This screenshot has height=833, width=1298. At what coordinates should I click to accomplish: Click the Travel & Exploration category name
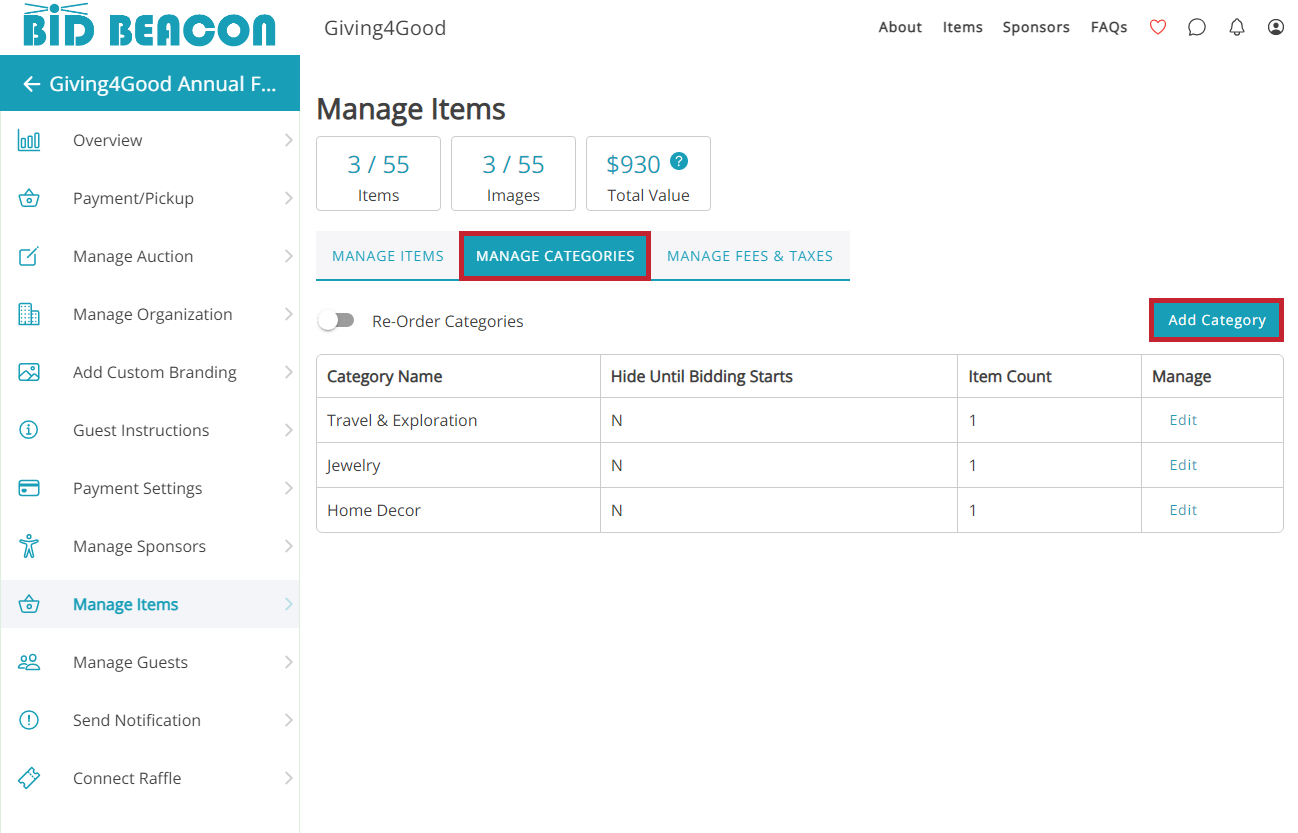click(402, 420)
